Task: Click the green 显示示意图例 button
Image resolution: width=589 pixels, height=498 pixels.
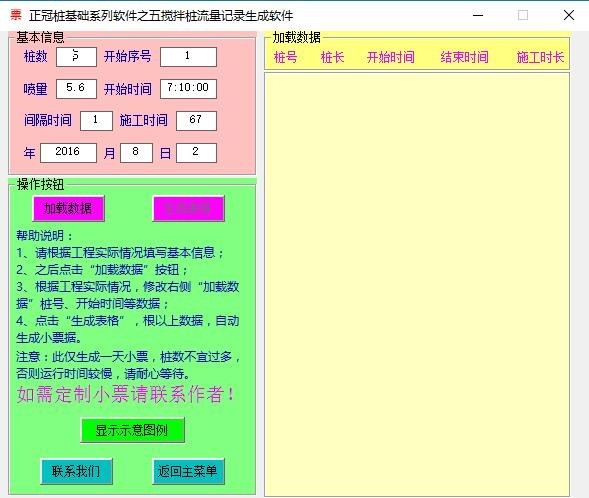Action: point(133,430)
